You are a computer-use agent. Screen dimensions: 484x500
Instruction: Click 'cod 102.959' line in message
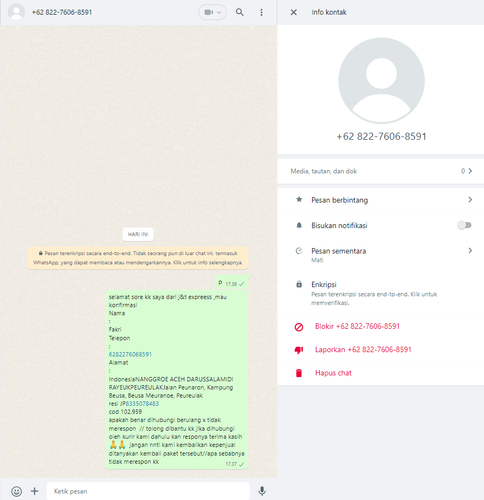point(125,412)
